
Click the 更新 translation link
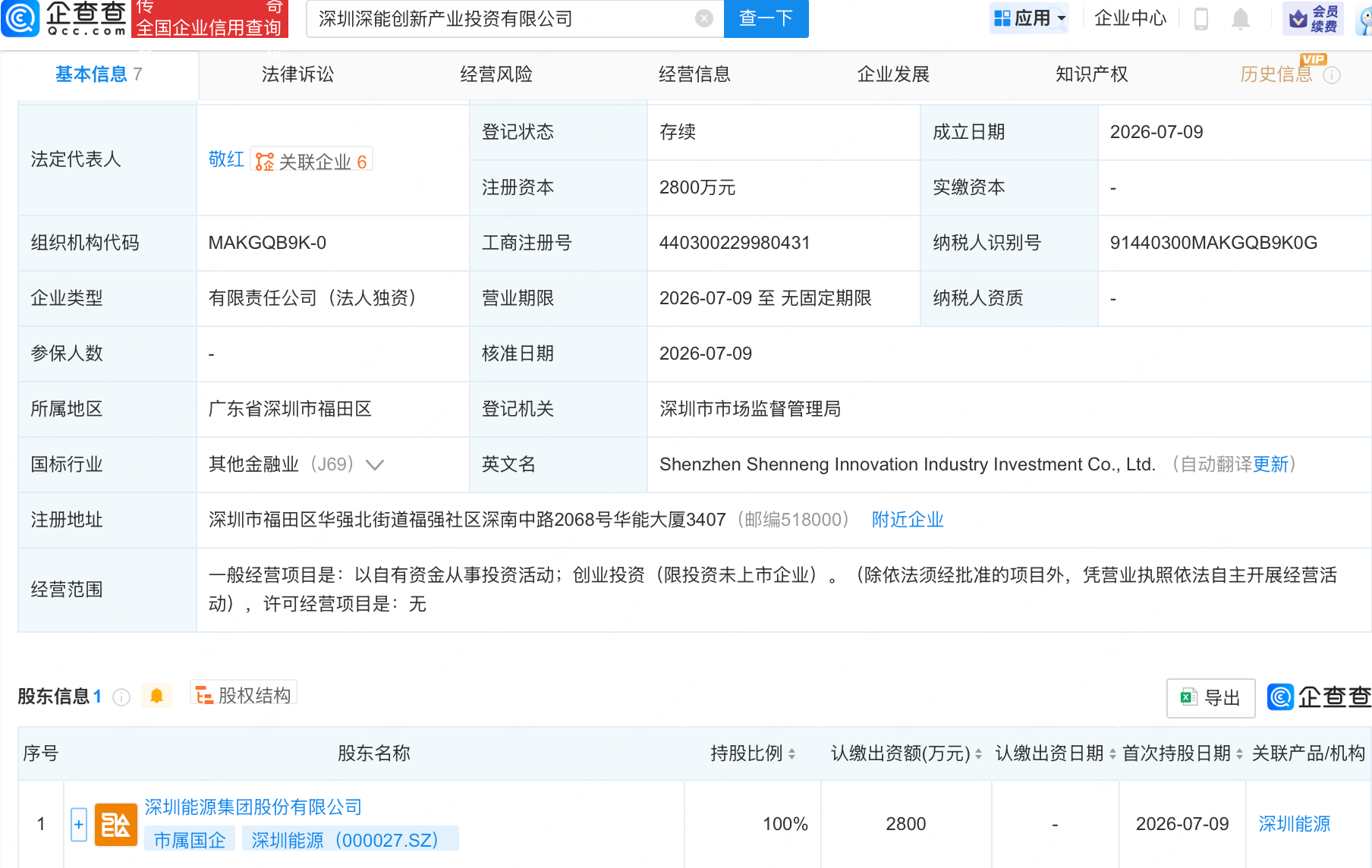coord(1271,464)
